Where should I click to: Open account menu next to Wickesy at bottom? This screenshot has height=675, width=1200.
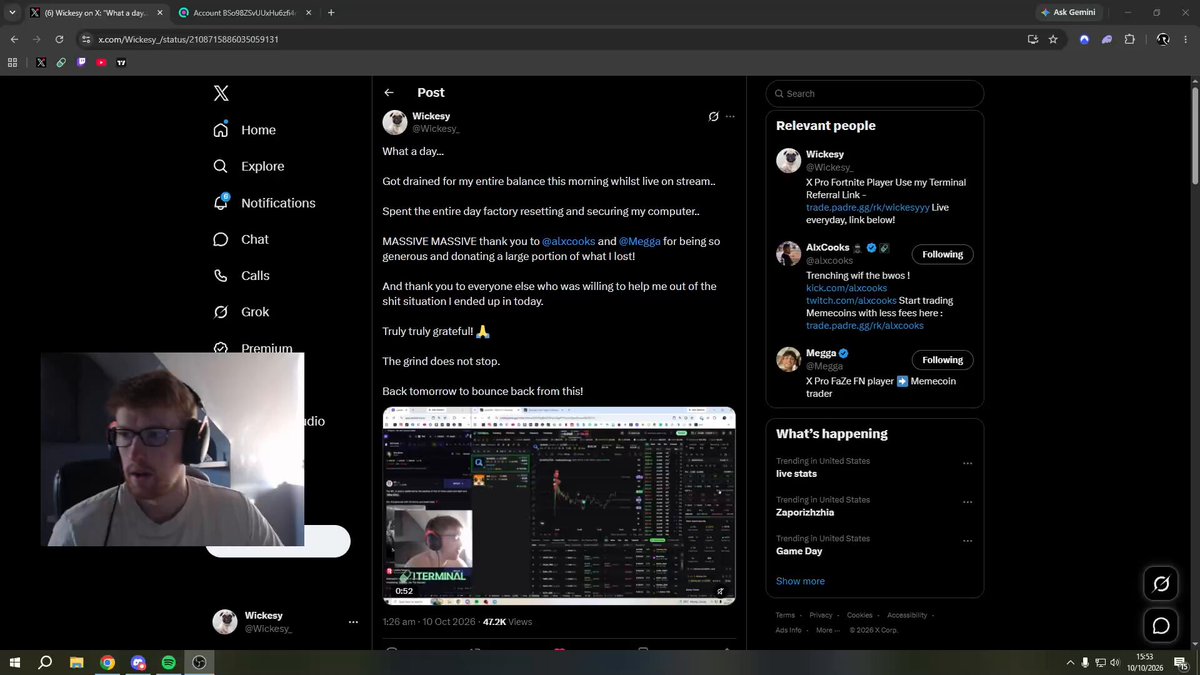[x=353, y=622]
